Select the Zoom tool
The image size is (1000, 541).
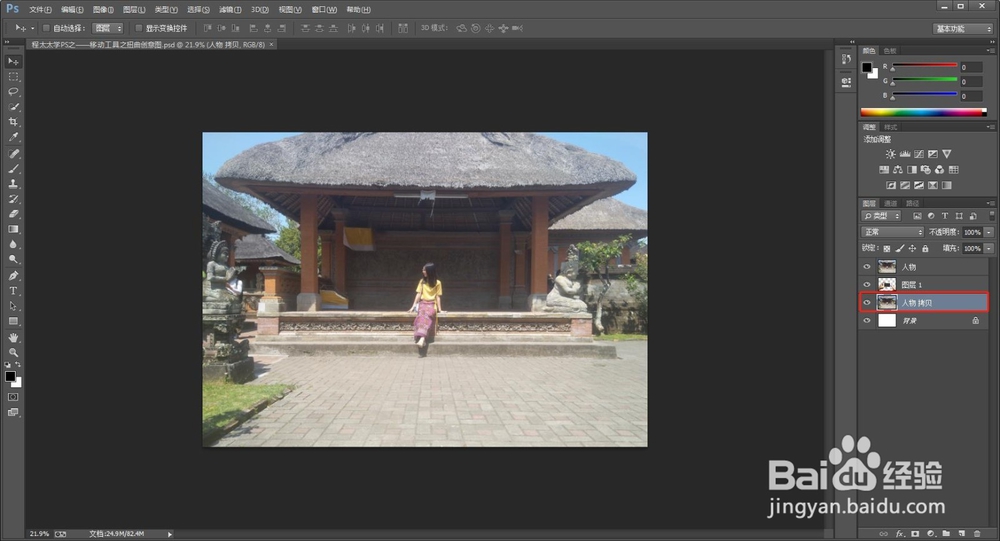click(x=13, y=353)
